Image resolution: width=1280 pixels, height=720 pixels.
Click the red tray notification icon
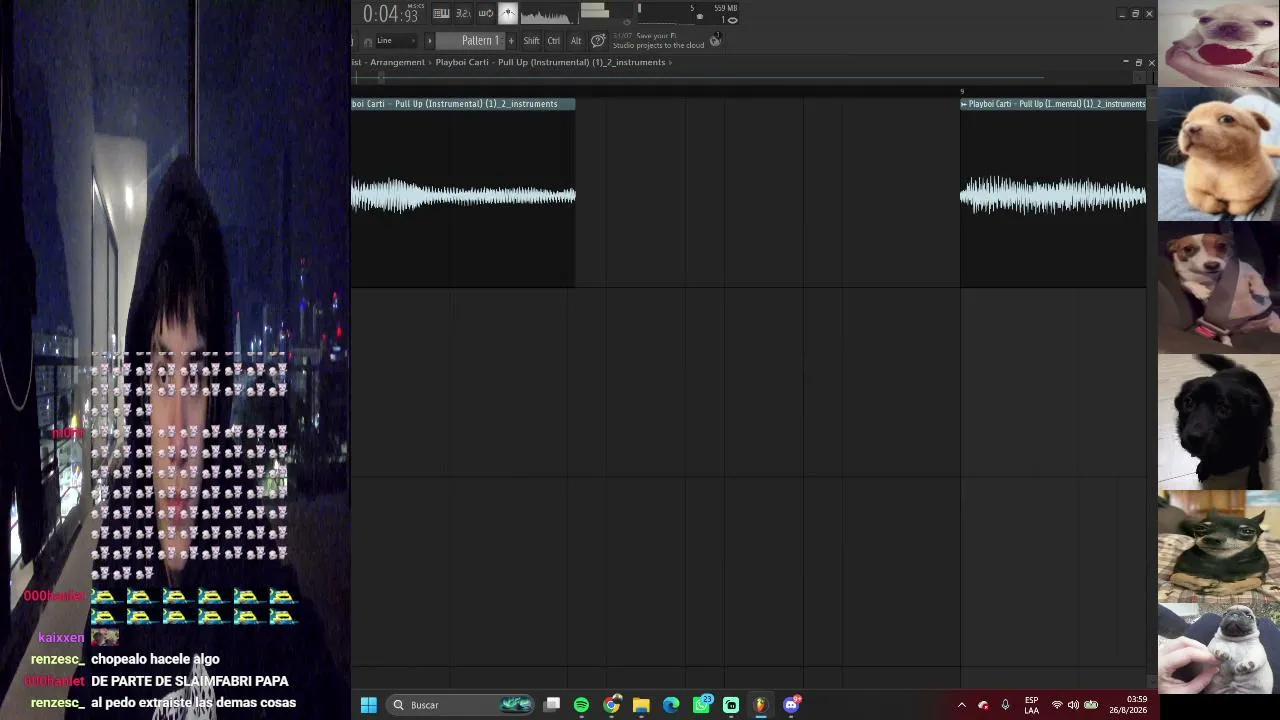[x=983, y=705]
